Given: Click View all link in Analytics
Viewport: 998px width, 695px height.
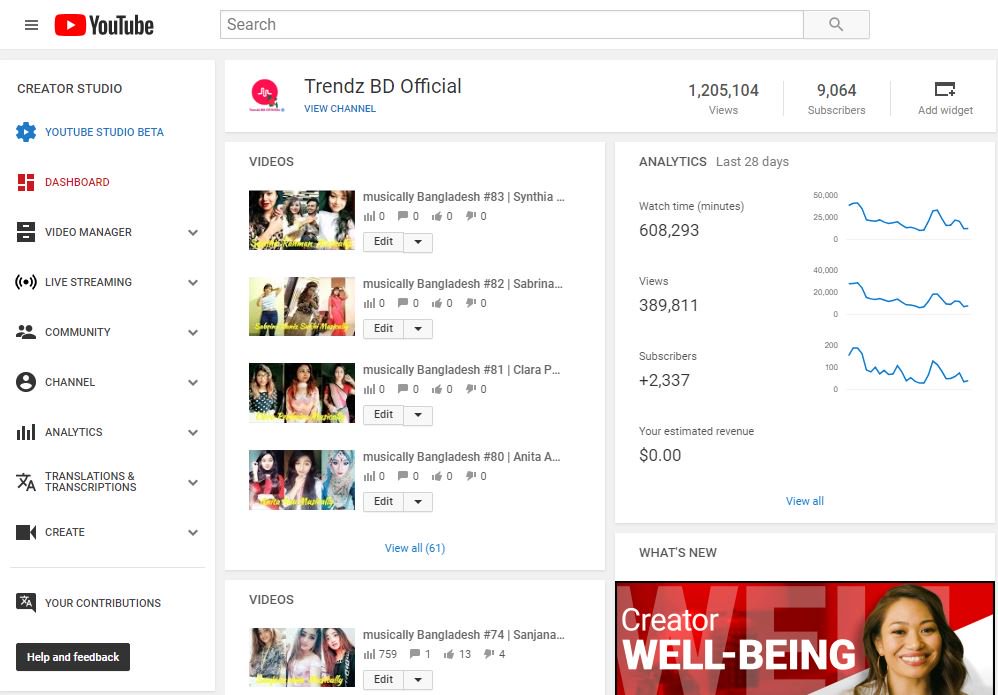Looking at the screenshot, I should pos(805,501).
